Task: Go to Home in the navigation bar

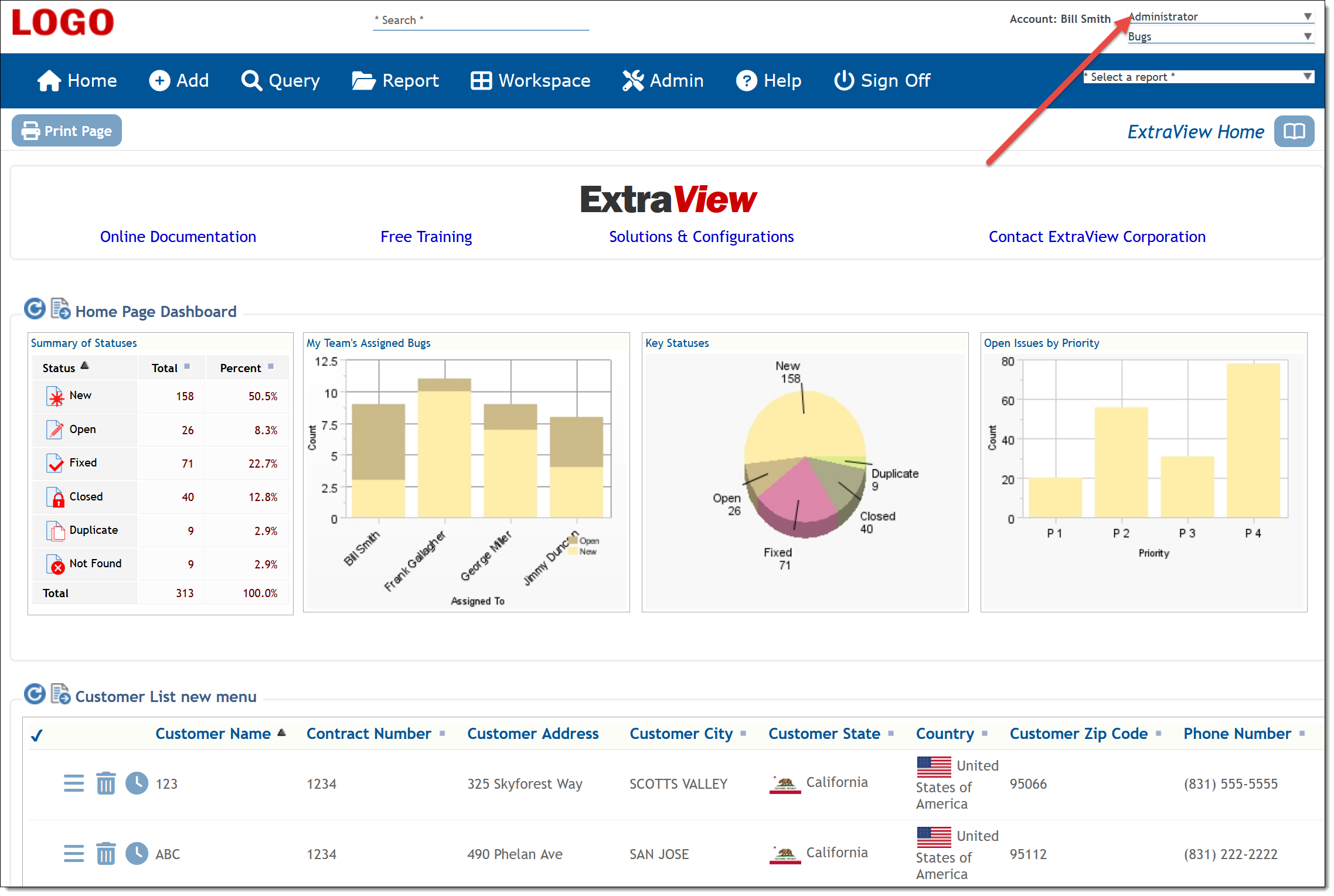Action: pyautogui.click(x=77, y=80)
